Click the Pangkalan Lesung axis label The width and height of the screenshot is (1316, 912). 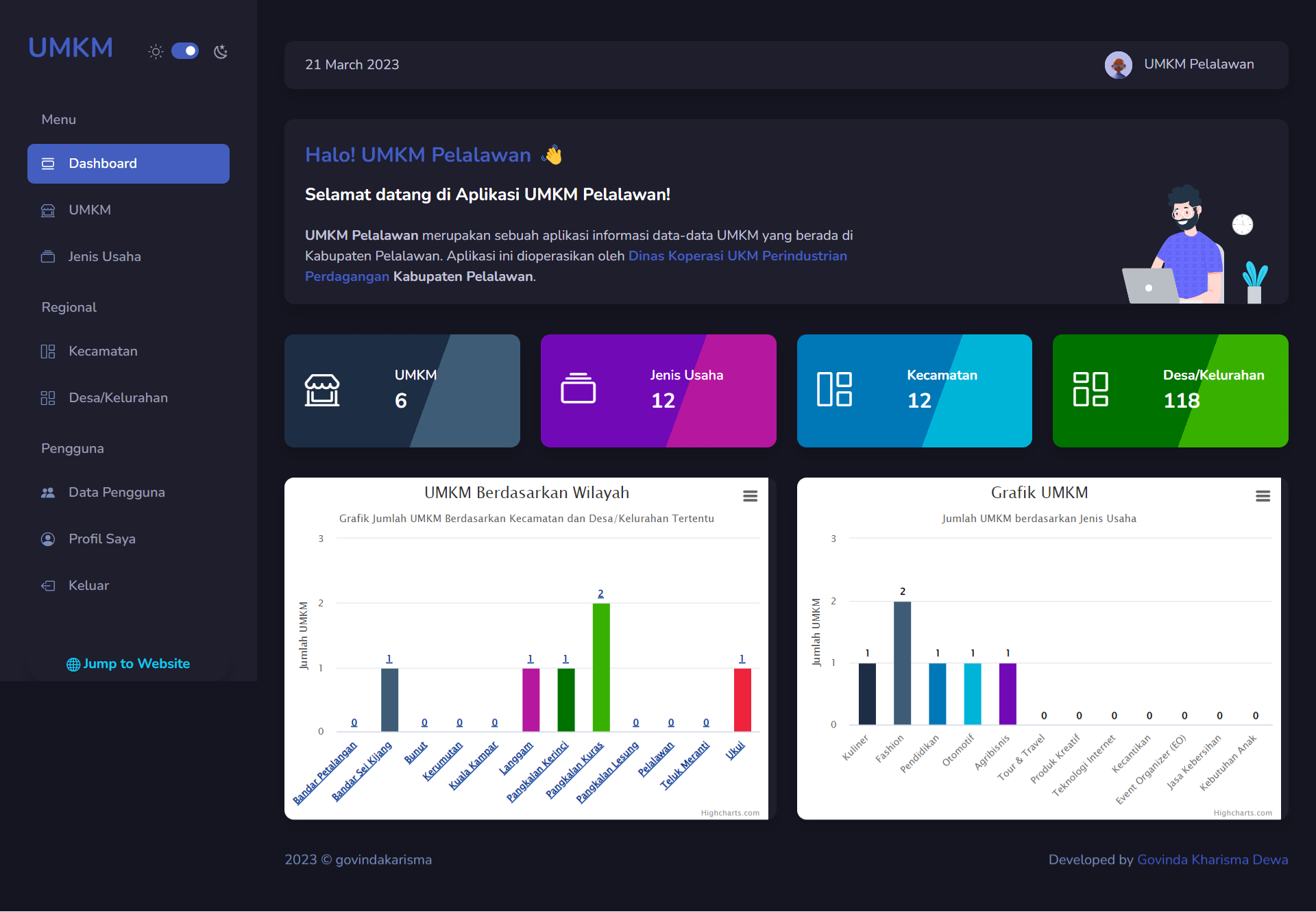pos(607,772)
